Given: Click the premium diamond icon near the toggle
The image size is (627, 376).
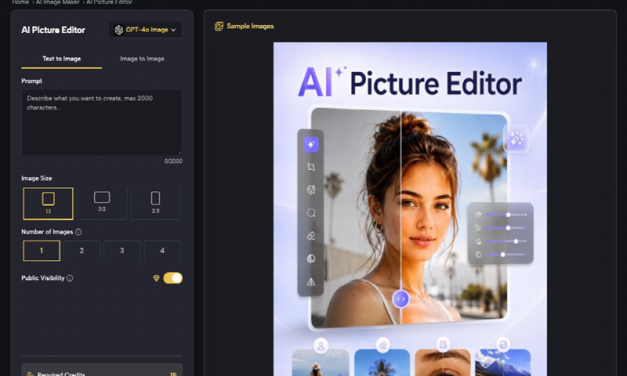Looking at the screenshot, I should [156, 278].
